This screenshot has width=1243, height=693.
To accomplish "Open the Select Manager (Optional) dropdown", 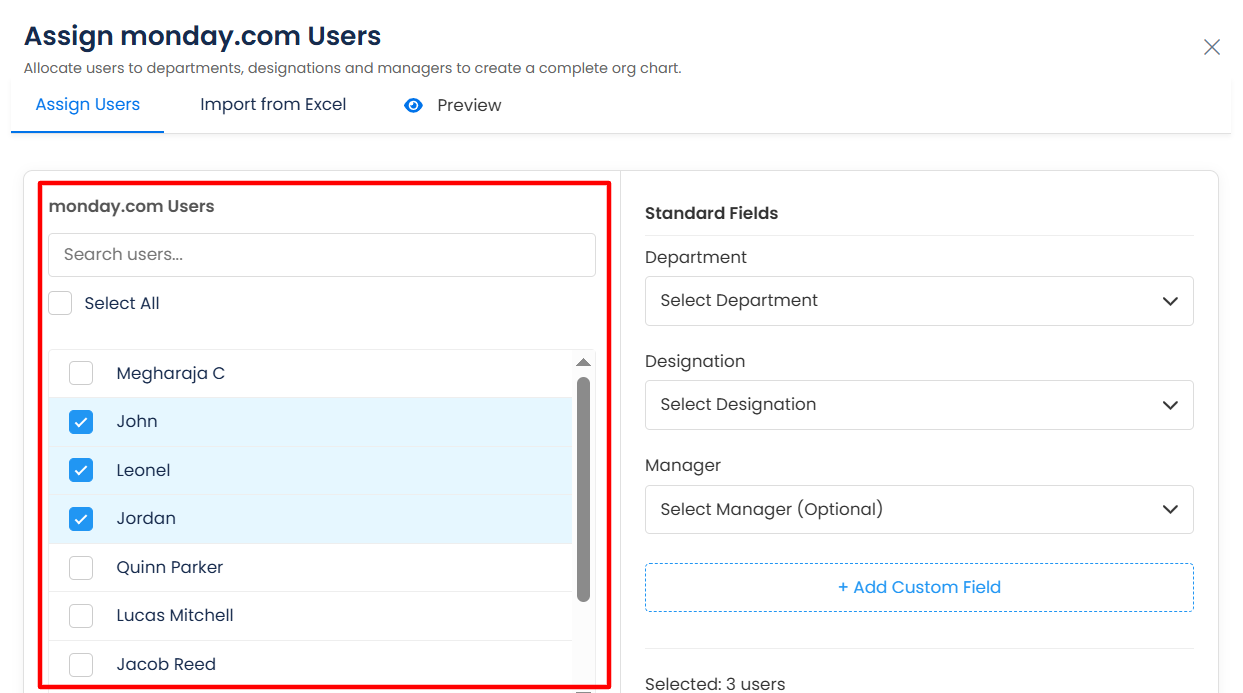I will 919,509.
